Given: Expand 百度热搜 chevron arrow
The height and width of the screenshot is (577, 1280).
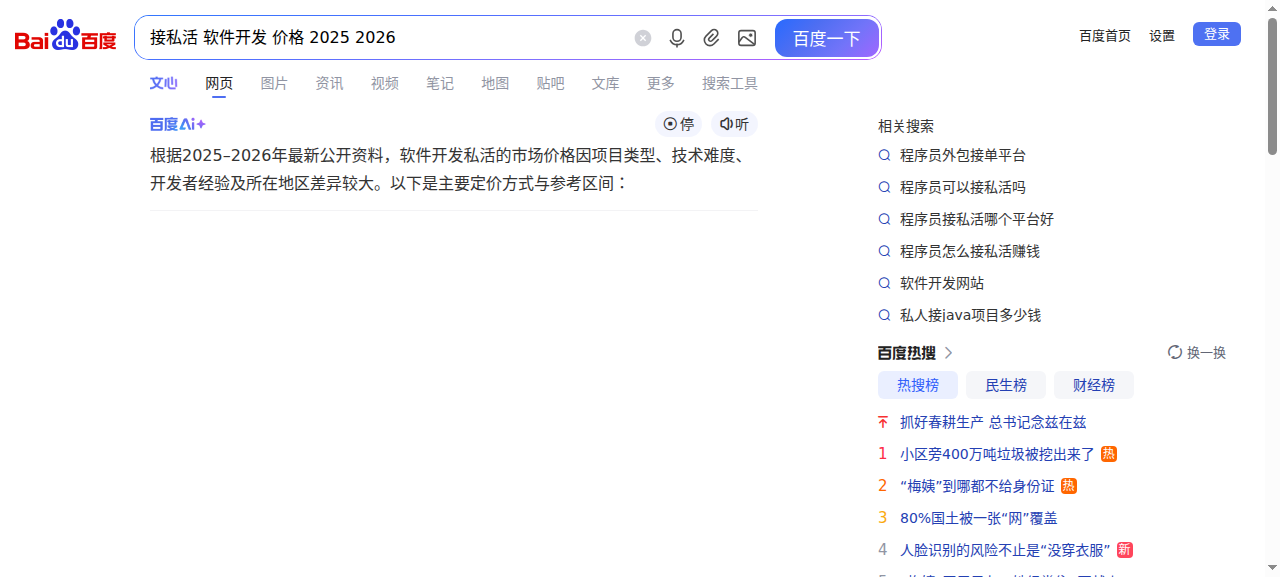Looking at the screenshot, I should pos(949,353).
